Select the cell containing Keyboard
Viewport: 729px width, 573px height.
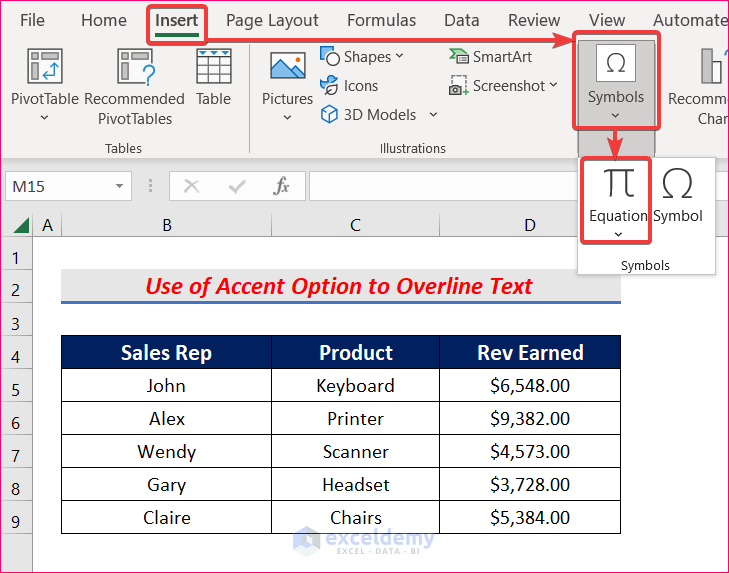point(355,385)
